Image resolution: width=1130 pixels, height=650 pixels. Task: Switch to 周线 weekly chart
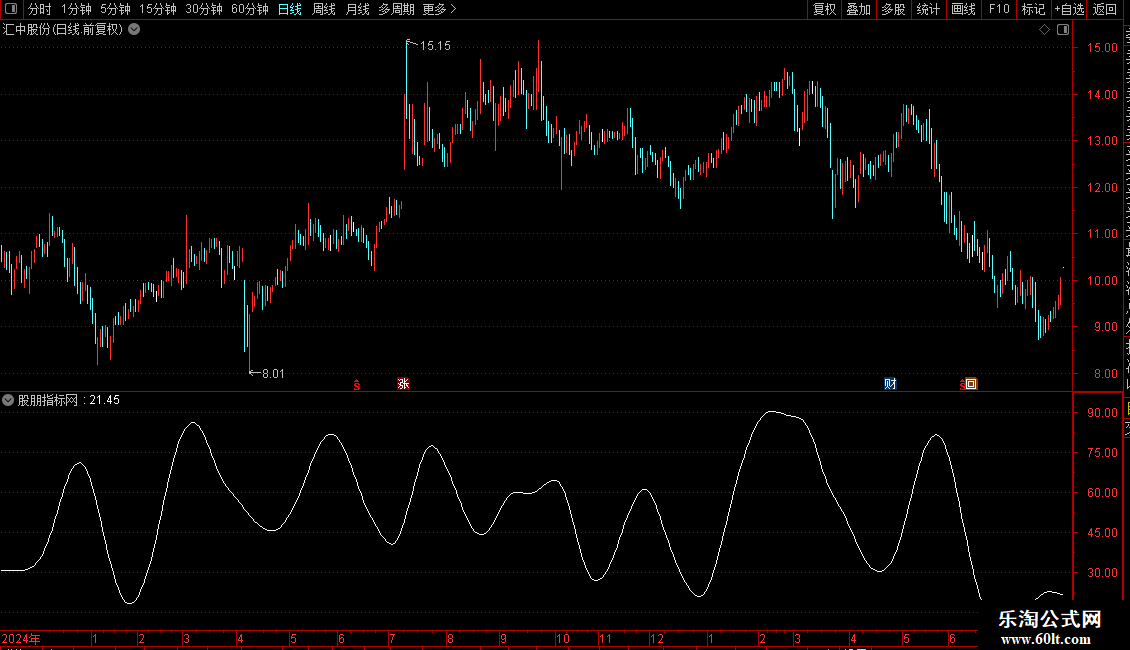tap(324, 9)
